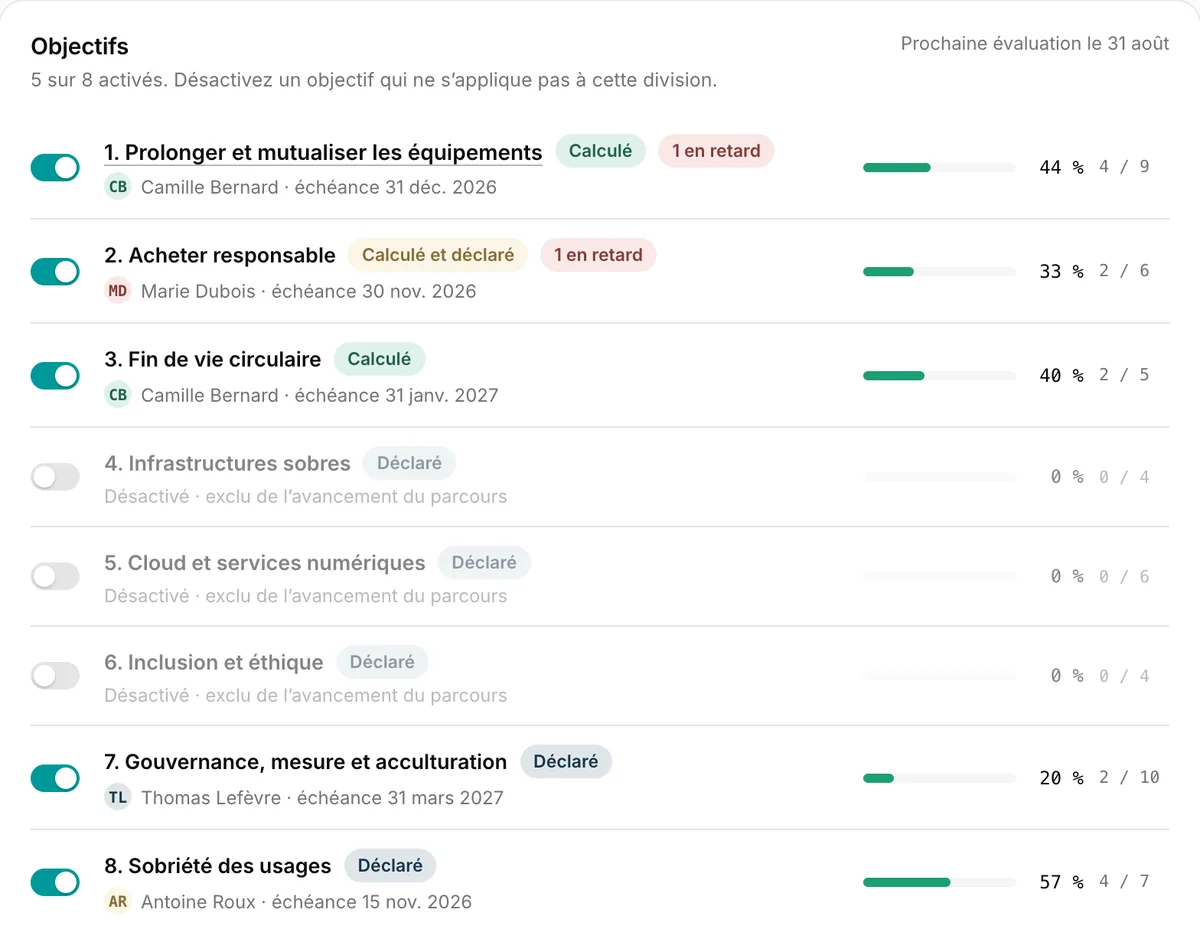Image resolution: width=1200 pixels, height=942 pixels.
Task: Disable objective 1 Prolonger et mutualiser toggle
Action: pyautogui.click(x=55, y=168)
